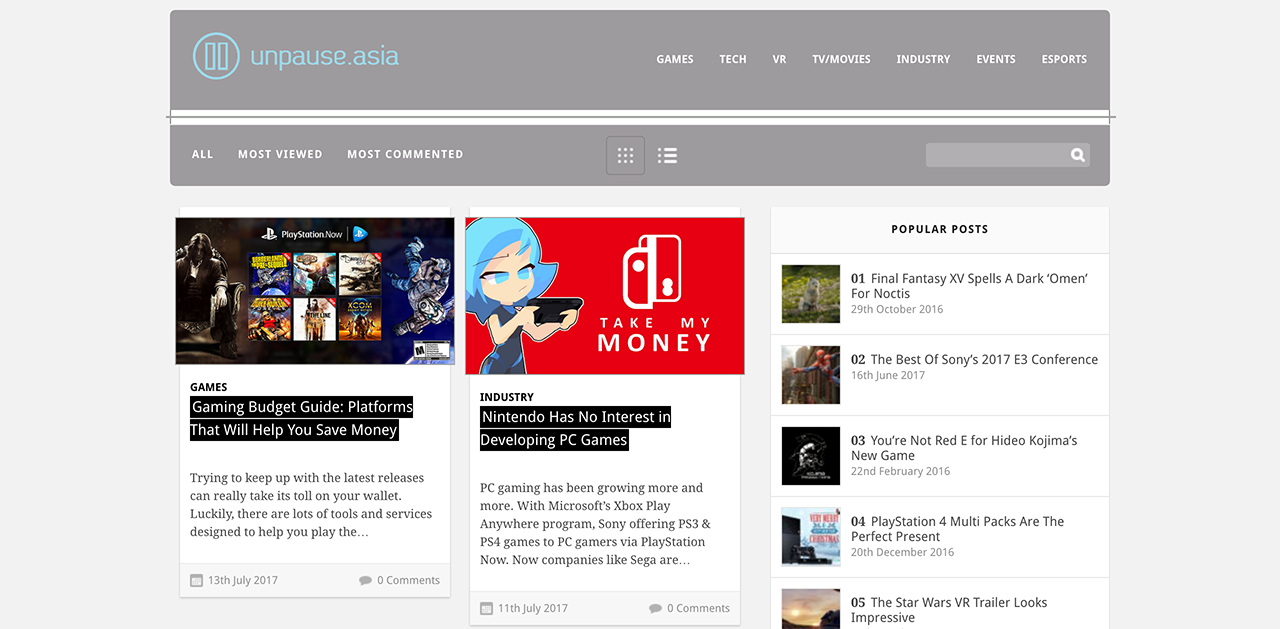Open Final Fantasy XV popular post thumbnail
This screenshot has width=1280, height=629.
[x=810, y=294]
